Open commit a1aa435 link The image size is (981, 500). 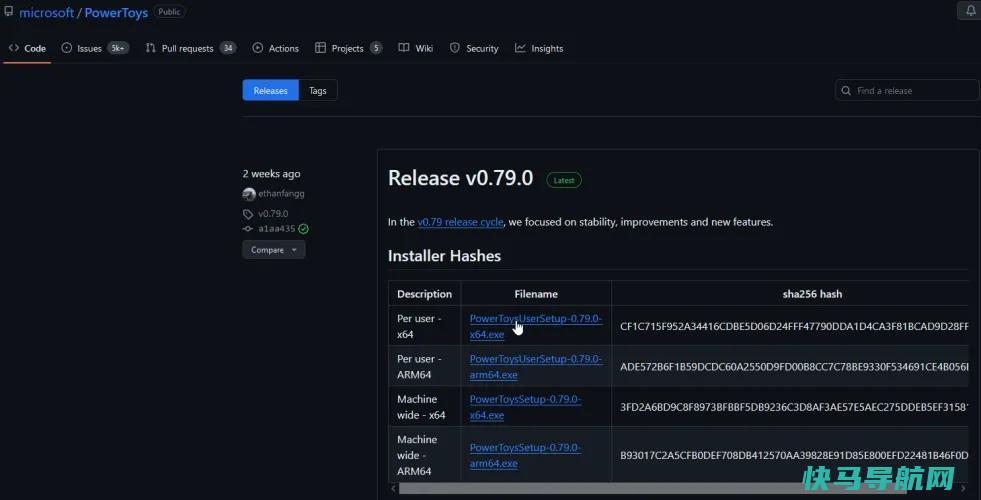[277, 229]
